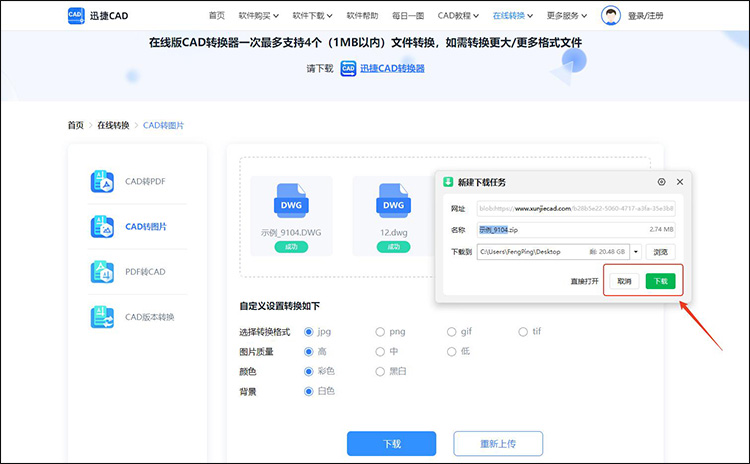Select tif format radio button
The height and width of the screenshot is (464, 750).
pyautogui.click(x=523, y=331)
